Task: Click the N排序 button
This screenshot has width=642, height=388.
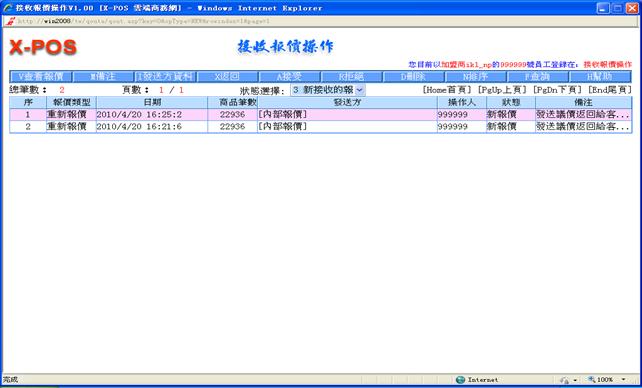Action: point(476,77)
